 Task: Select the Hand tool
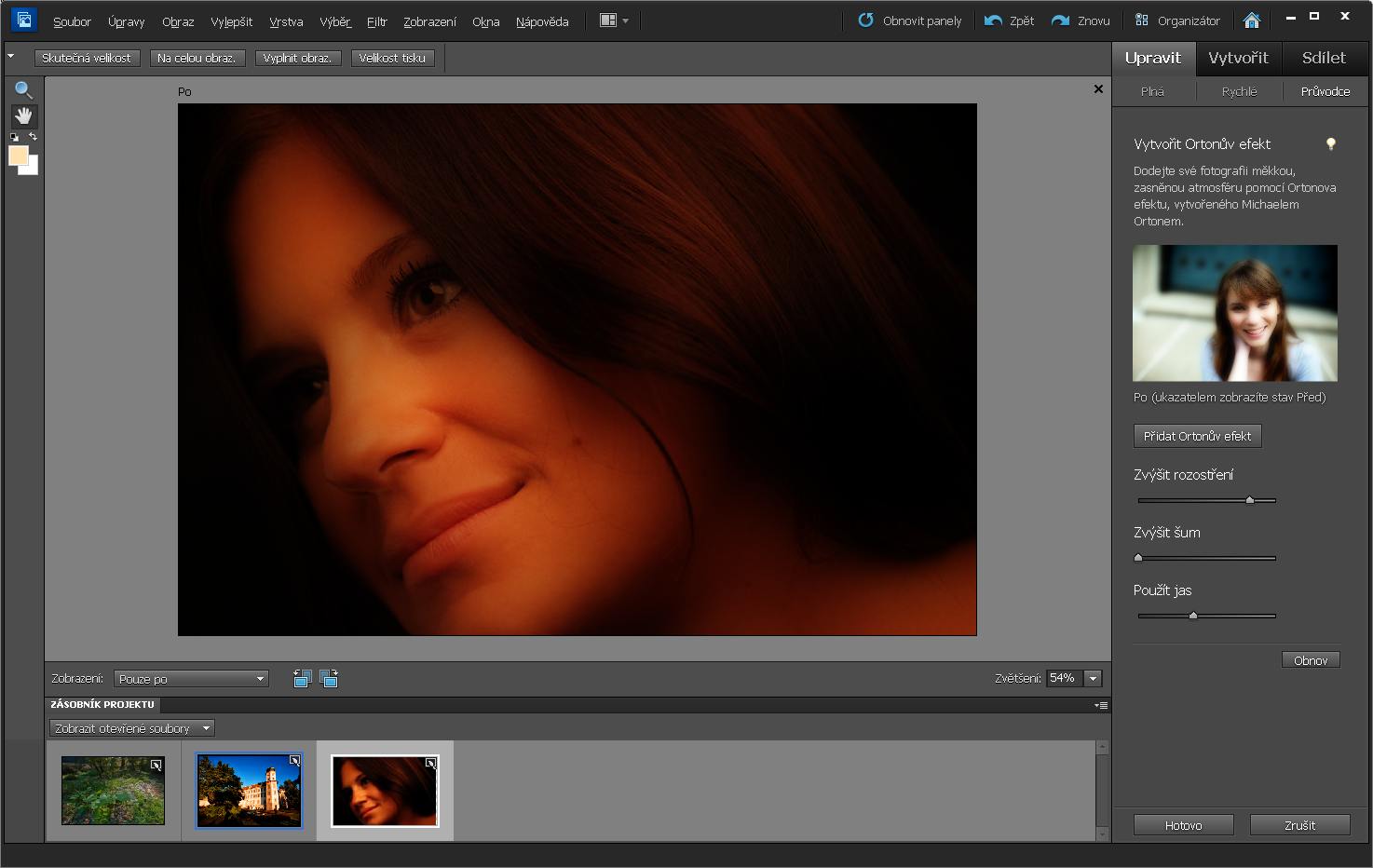tap(23, 116)
